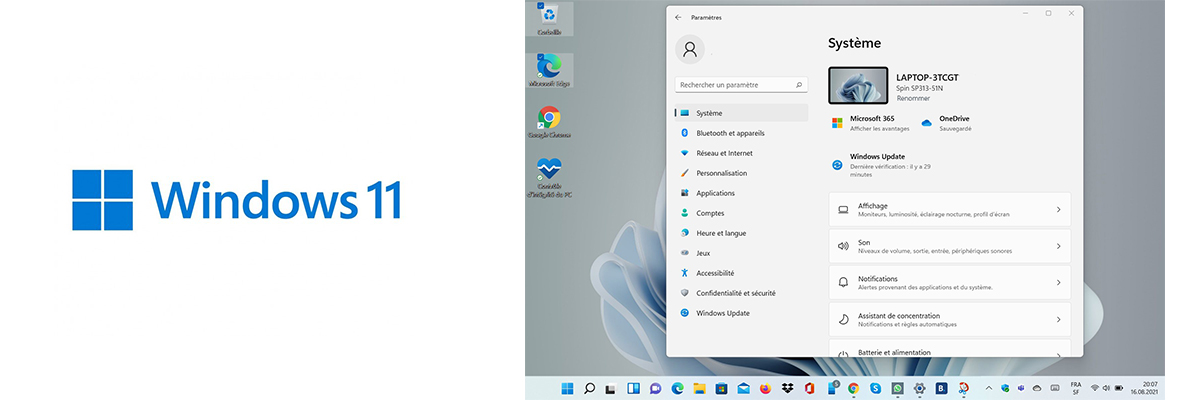The width and height of the screenshot is (1200, 400).
Task: Open Réseau et Internet in the sidebar
Action: tap(741, 153)
